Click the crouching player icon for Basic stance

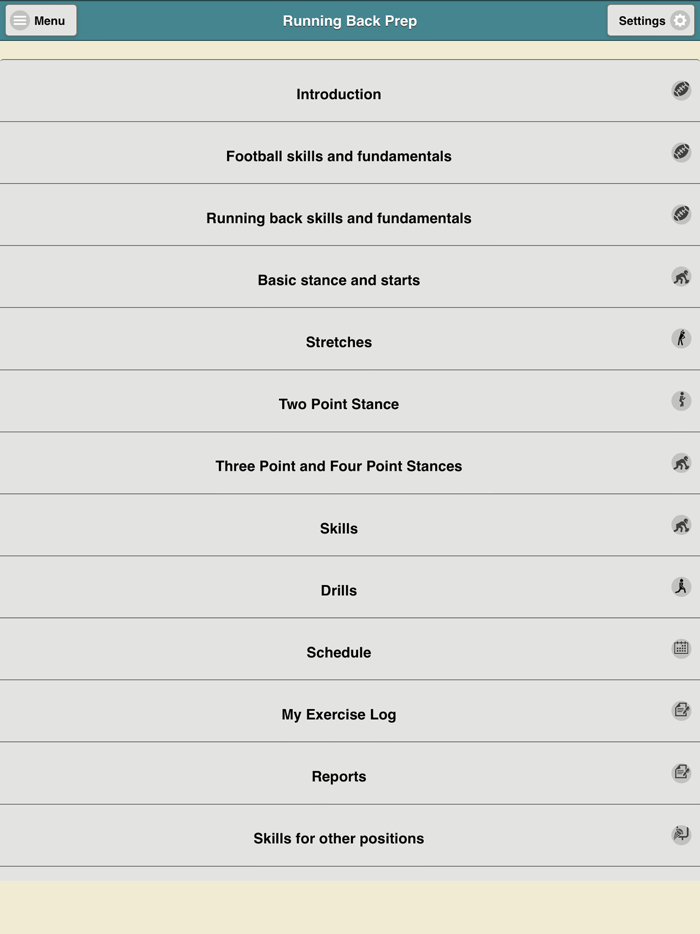coord(681,277)
